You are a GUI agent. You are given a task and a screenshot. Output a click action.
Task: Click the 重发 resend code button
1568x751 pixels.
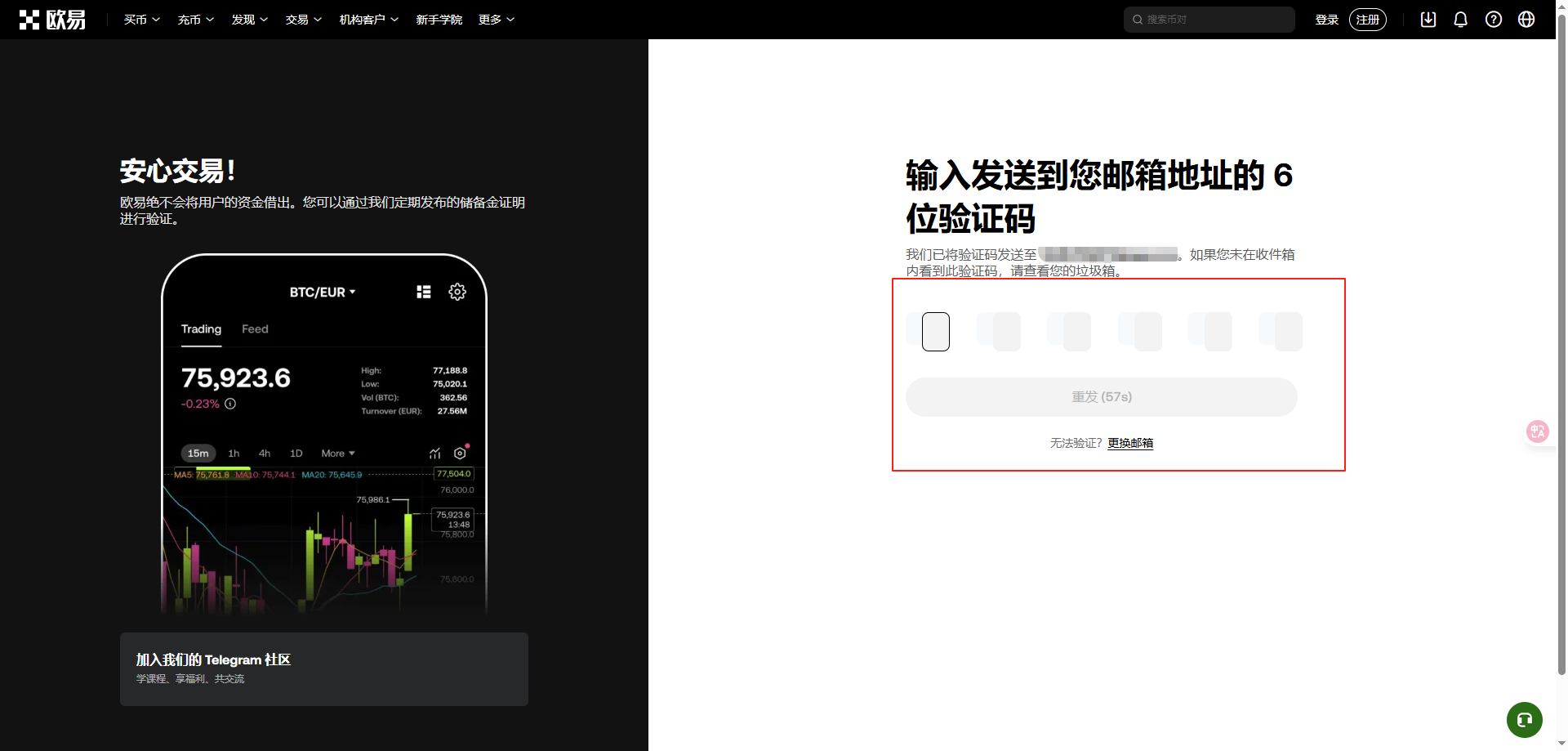click(x=1101, y=396)
